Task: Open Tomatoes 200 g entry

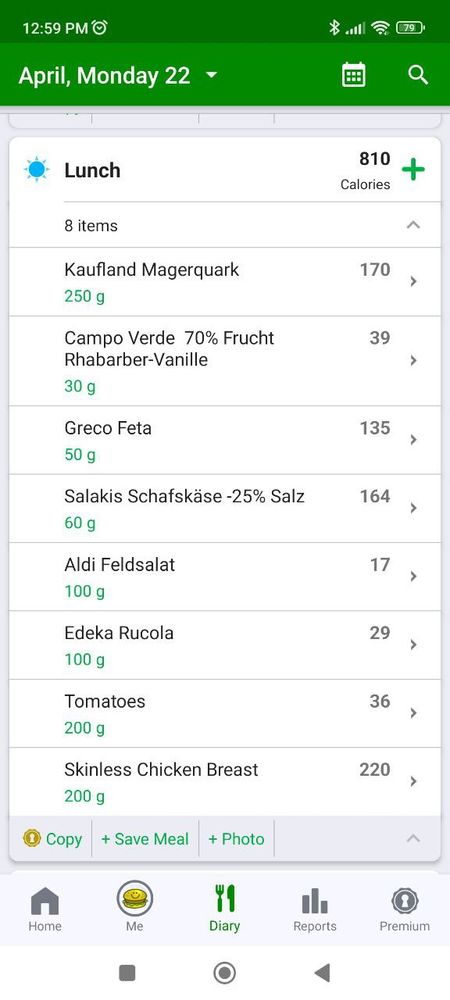Action: click(224, 714)
